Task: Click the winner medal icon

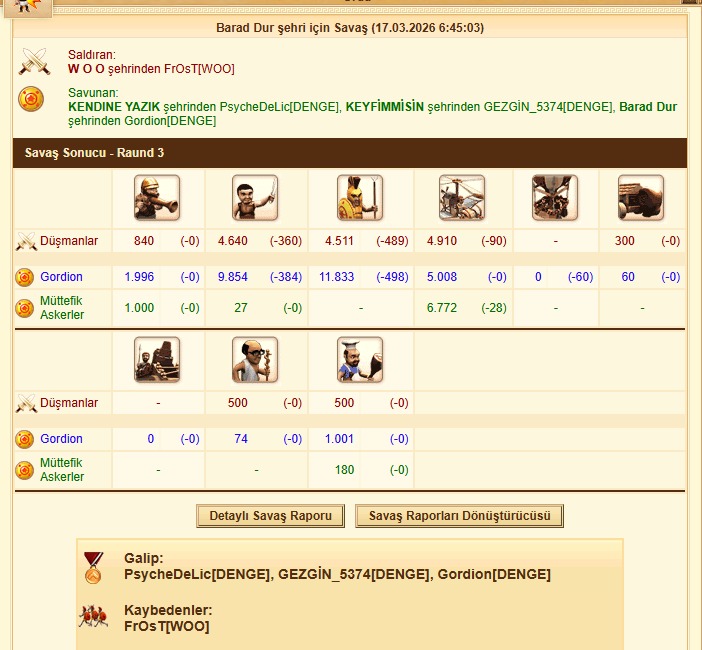Action: point(94,568)
